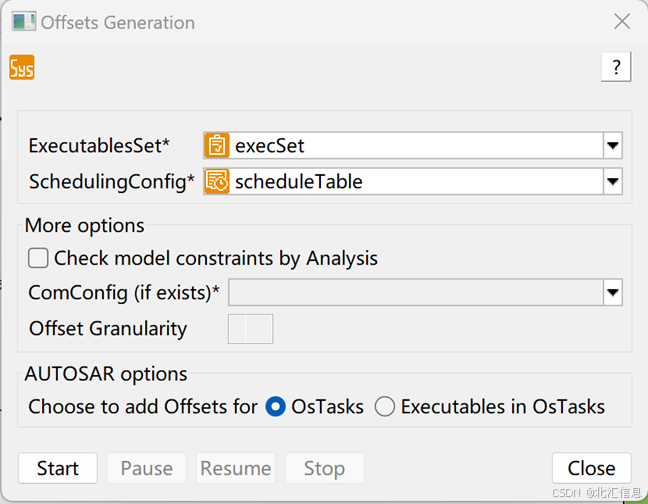Screen dimensions: 648x504
Task: Click the scheduleTable schedule icon
Action: click(216, 182)
